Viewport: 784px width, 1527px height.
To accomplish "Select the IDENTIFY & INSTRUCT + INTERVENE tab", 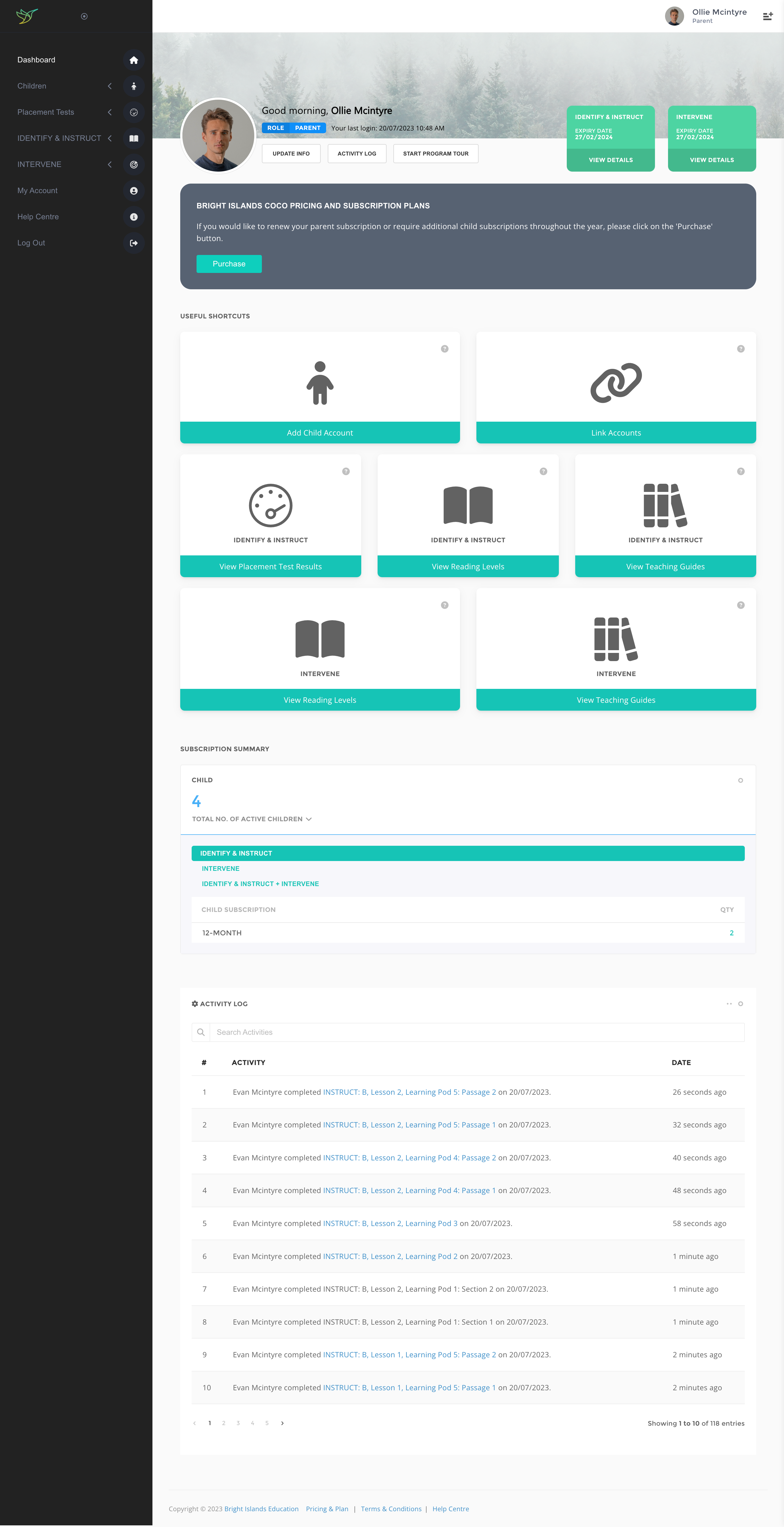I will [x=259, y=883].
